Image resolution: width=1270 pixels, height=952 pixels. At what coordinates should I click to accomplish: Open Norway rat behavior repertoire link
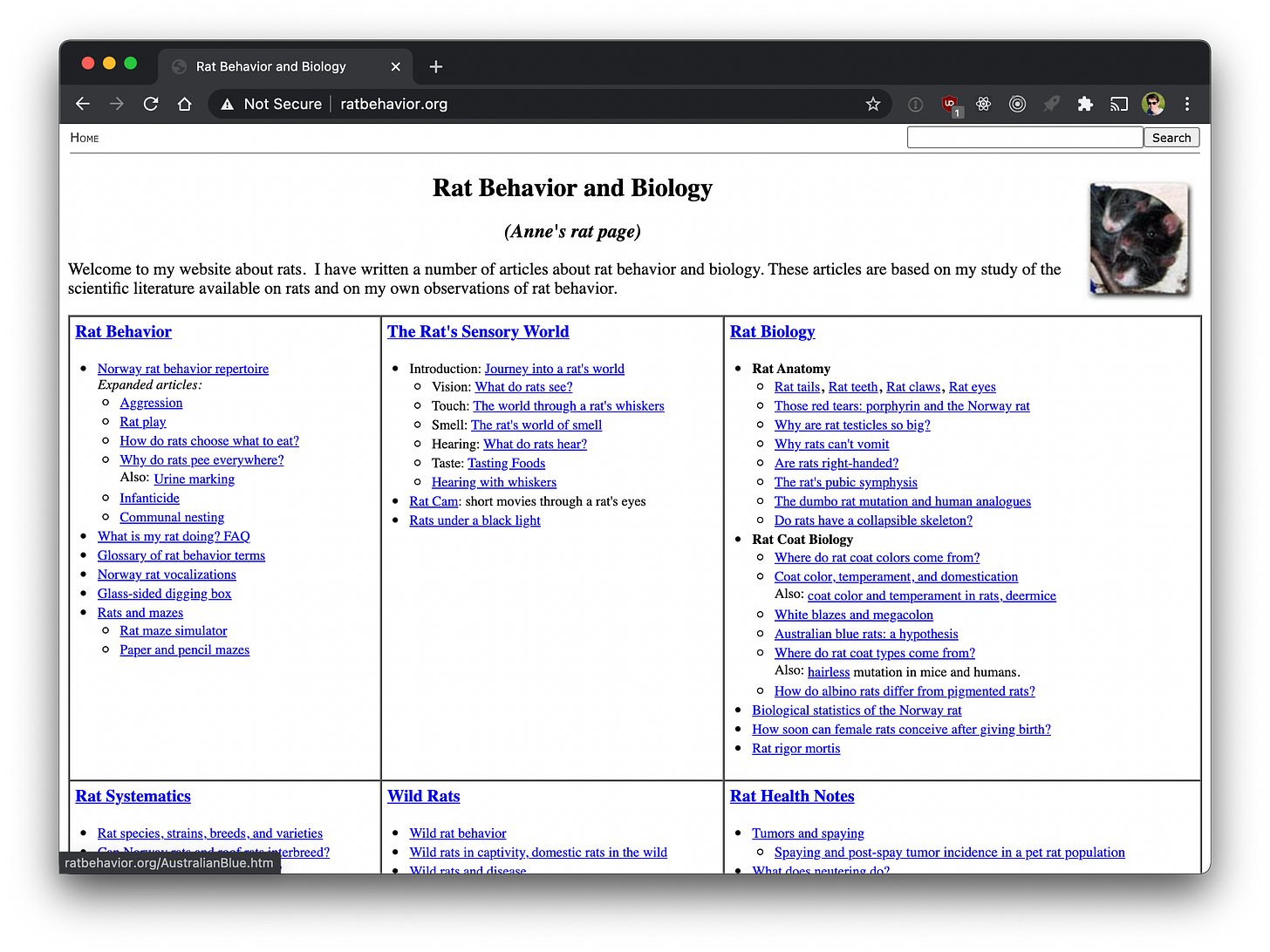pos(183,369)
